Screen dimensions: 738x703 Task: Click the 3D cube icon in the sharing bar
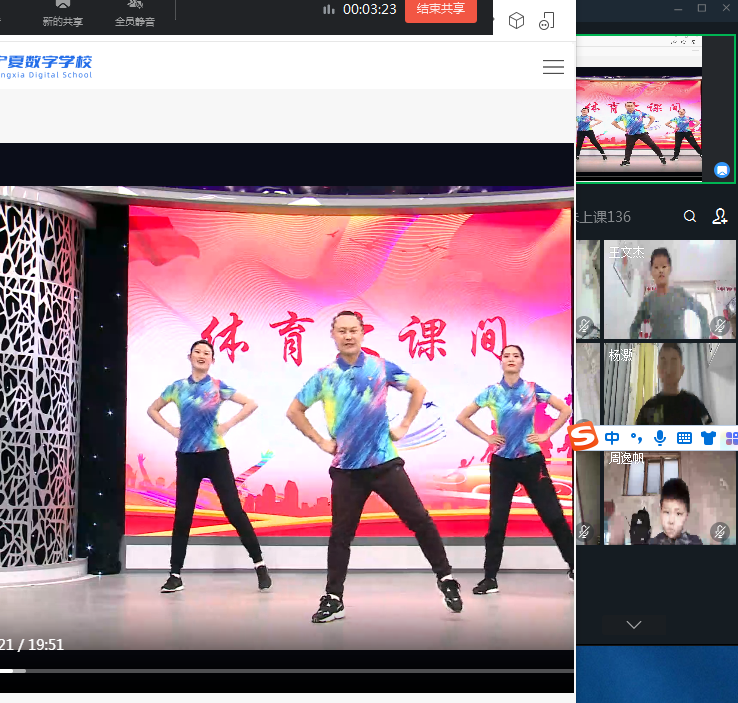pyautogui.click(x=516, y=21)
